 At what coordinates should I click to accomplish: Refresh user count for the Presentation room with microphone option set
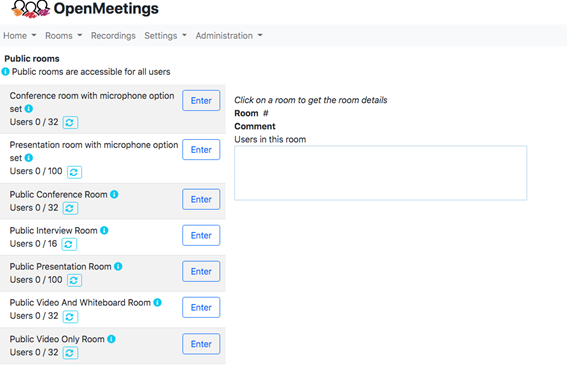tap(74, 172)
